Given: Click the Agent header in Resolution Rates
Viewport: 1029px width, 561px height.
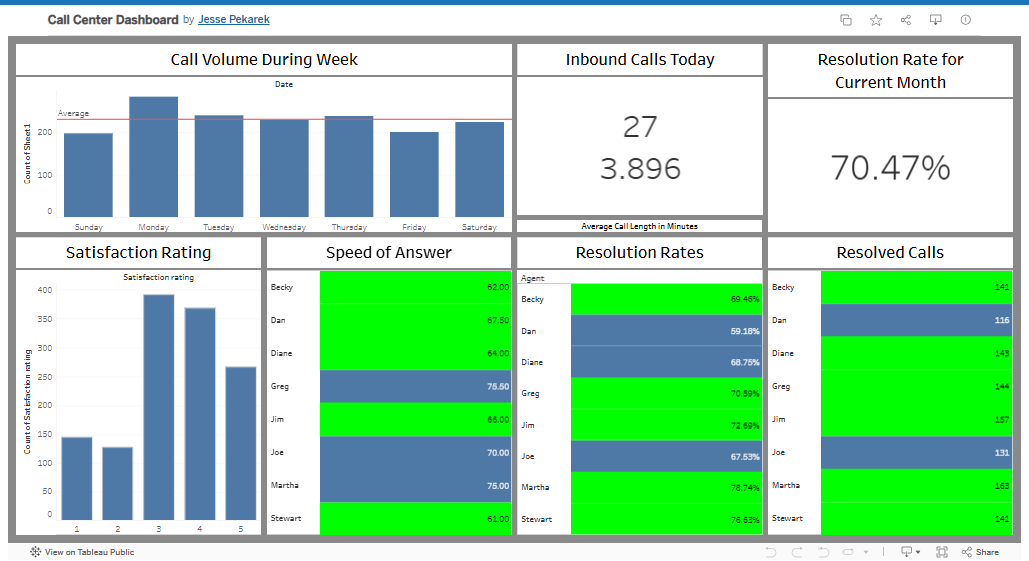Looking at the screenshot, I should pyautogui.click(x=532, y=278).
